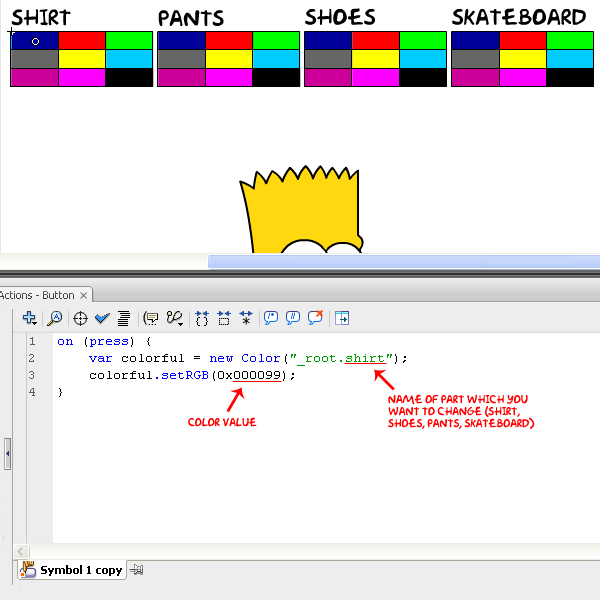Image resolution: width=600 pixels, height=600 pixels.
Task: Pick the red SHOES swatch
Action: point(375,41)
